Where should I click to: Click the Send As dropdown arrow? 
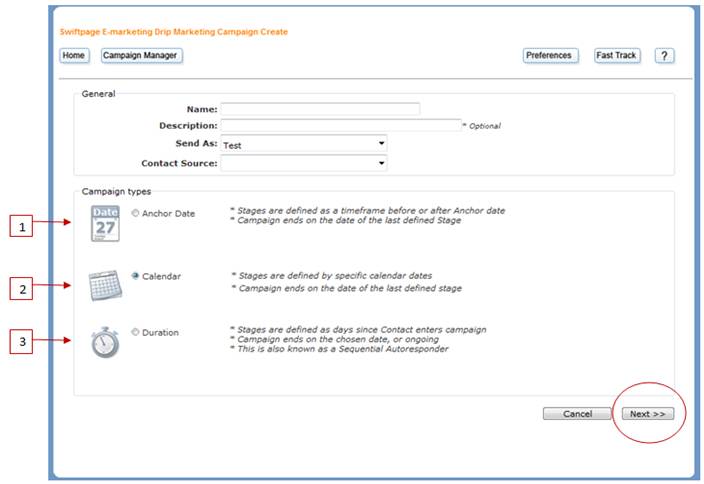point(381,144)
